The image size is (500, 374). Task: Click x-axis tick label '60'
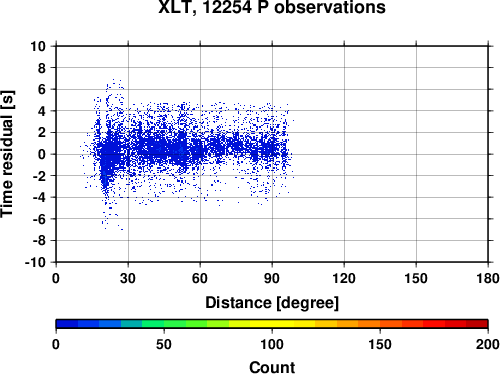point(200,278)
